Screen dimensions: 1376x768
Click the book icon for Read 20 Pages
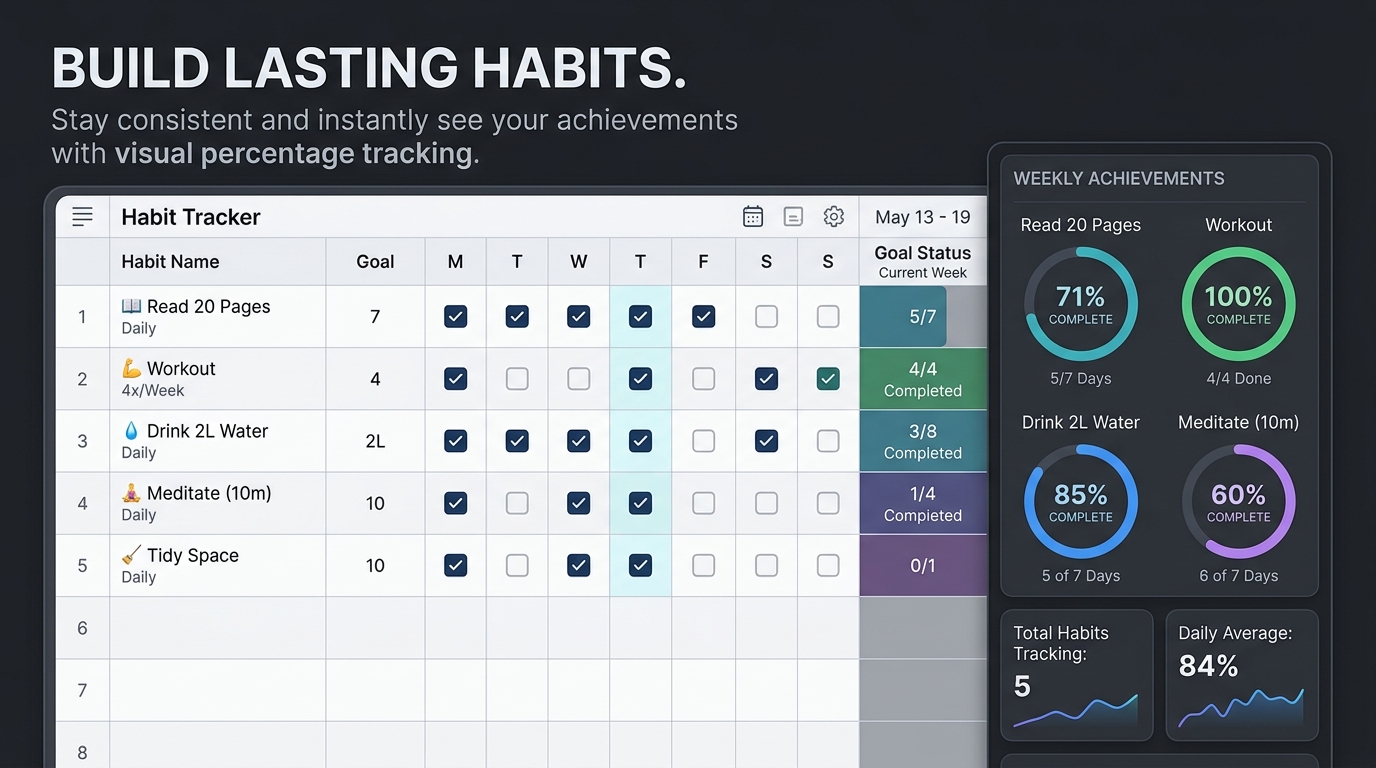(132, 306)
